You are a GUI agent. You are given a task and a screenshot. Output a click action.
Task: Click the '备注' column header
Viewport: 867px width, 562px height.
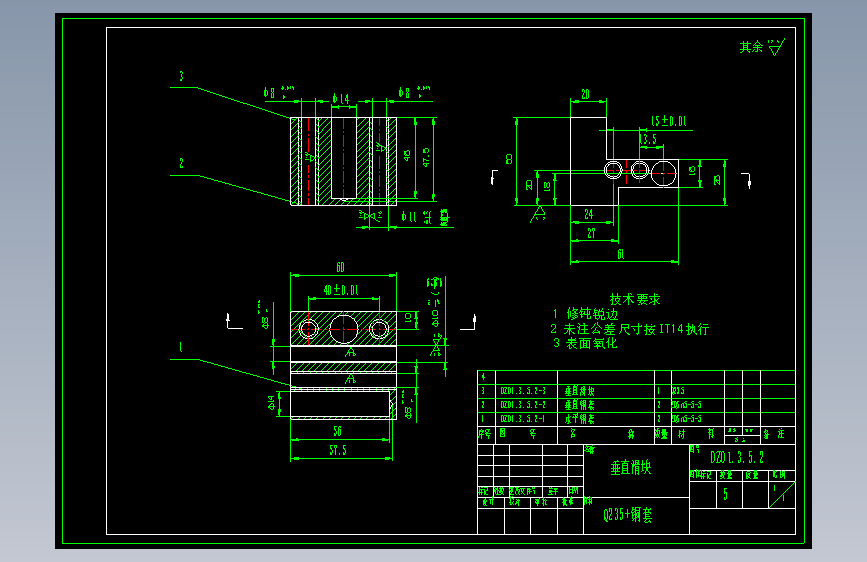tap(774, 434)
